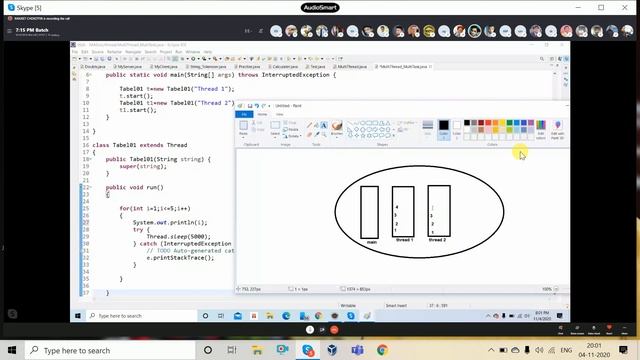The image size is (640, 360).
Task: Click the volume speaker icon in system tray
Action: click(539, 350)
